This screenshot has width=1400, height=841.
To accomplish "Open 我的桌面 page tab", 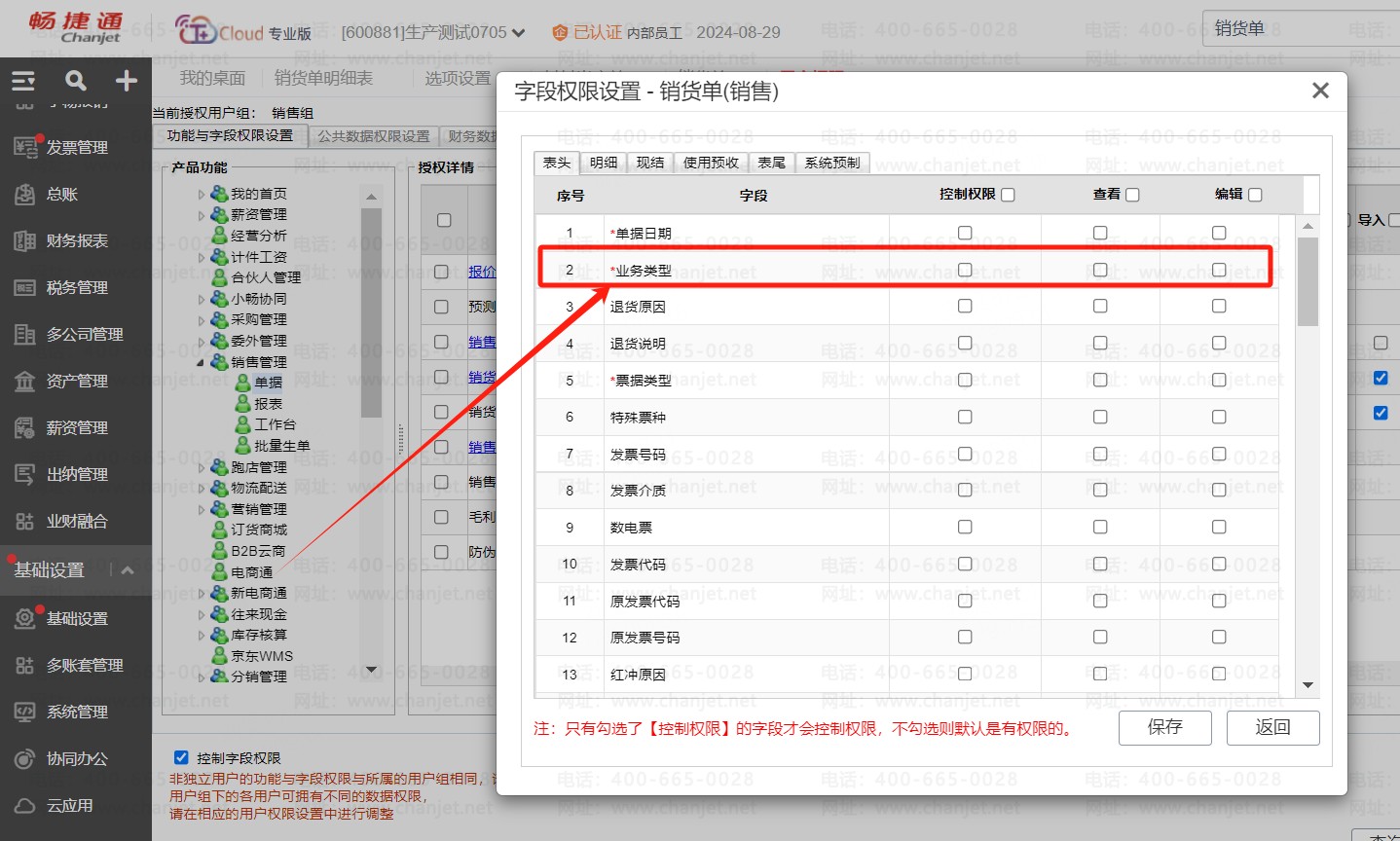I will (212, 78).
